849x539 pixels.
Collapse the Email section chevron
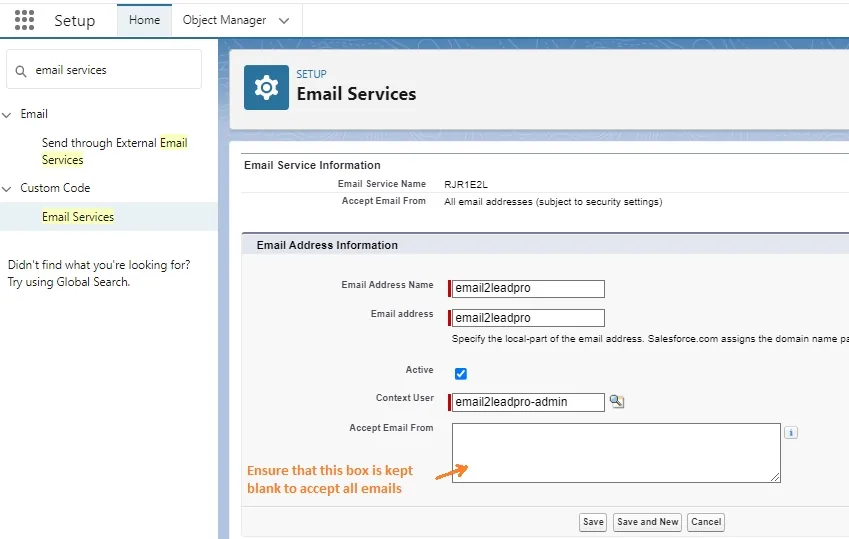pos(6,115)
